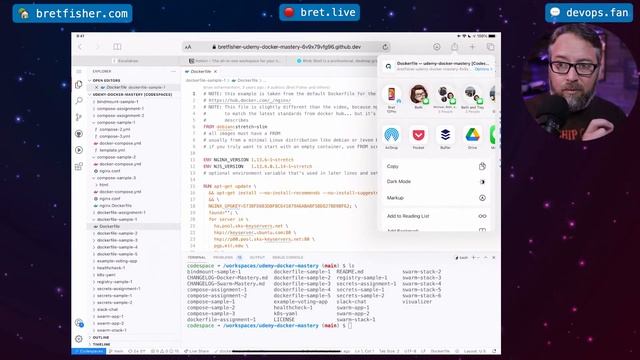This screenshot has height=360, width=640.
Task: Open the Search view in the activity bar
Action: 79,100
